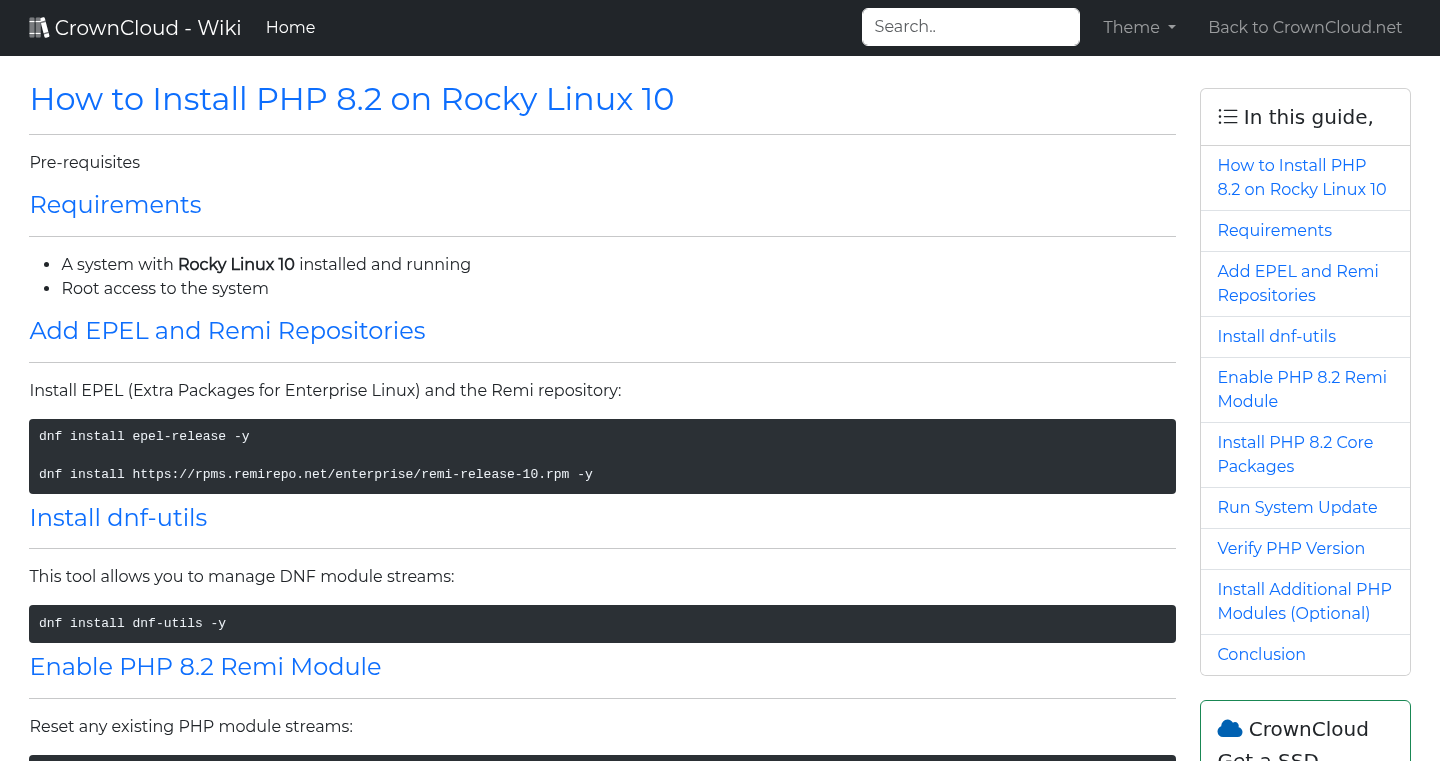Click the page title heading link
The image size is (1440, 761).
coord(352,99)
